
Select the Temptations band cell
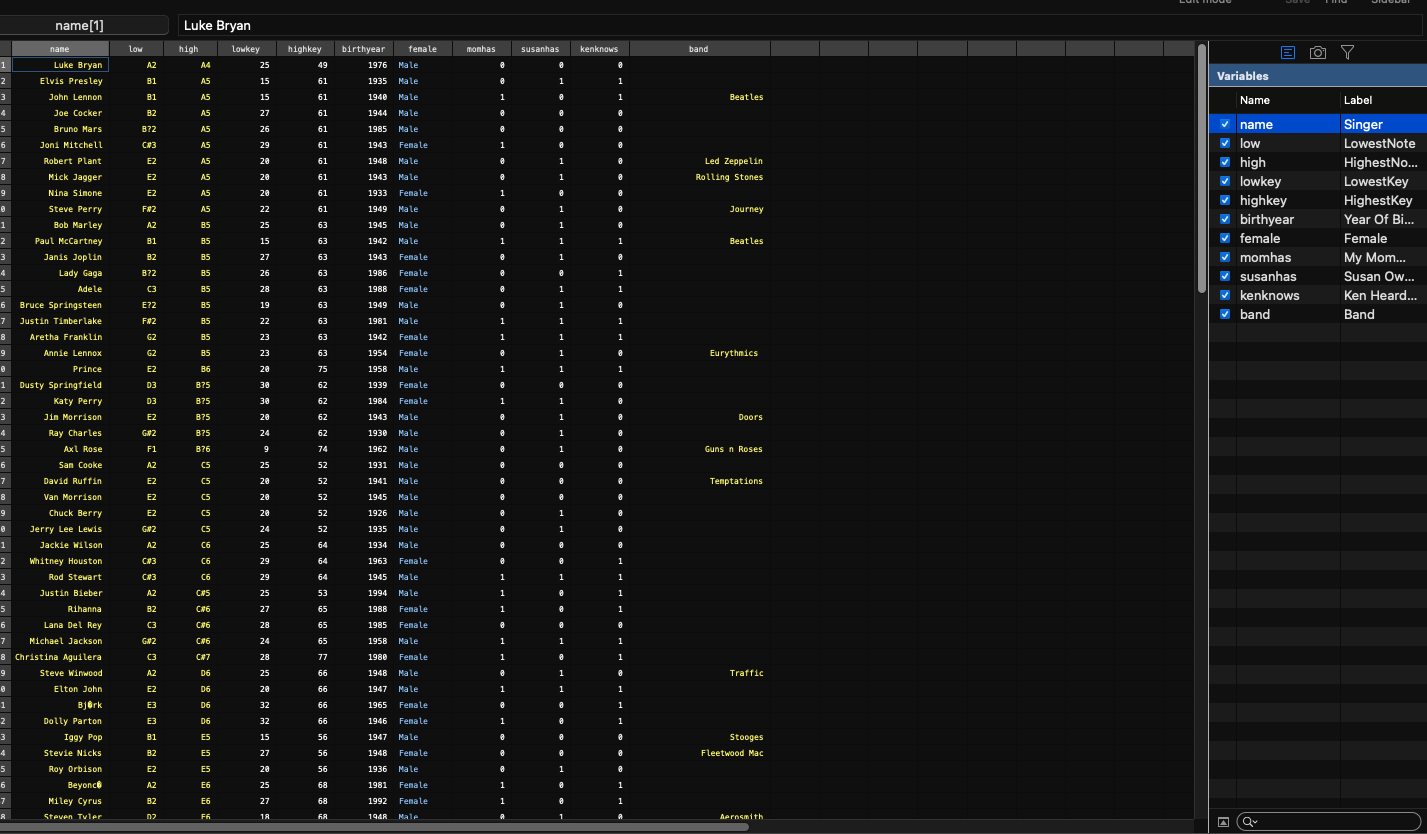[699, 481]
